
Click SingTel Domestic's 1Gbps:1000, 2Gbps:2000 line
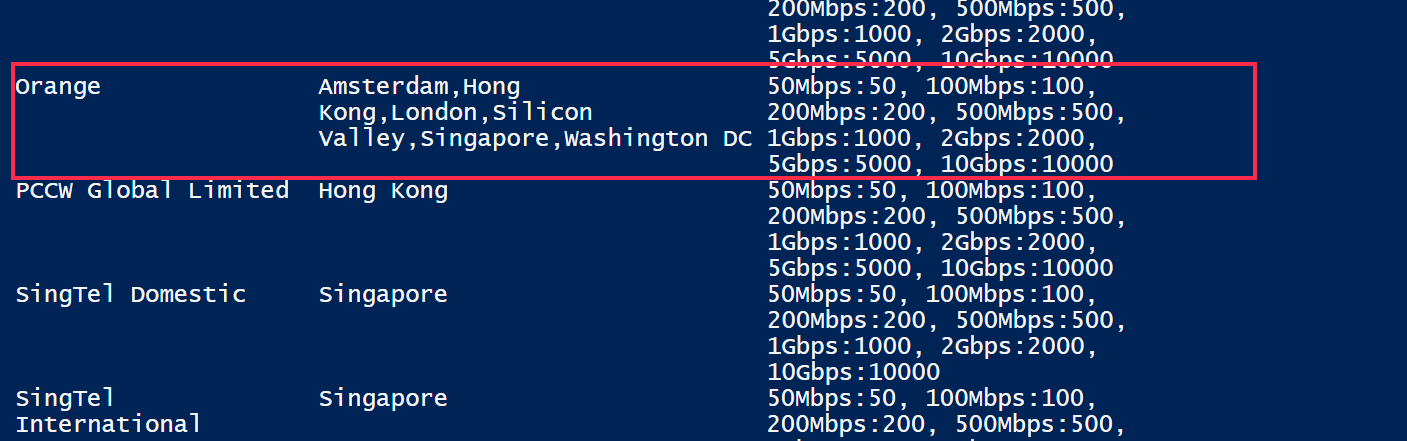point(932,346)
